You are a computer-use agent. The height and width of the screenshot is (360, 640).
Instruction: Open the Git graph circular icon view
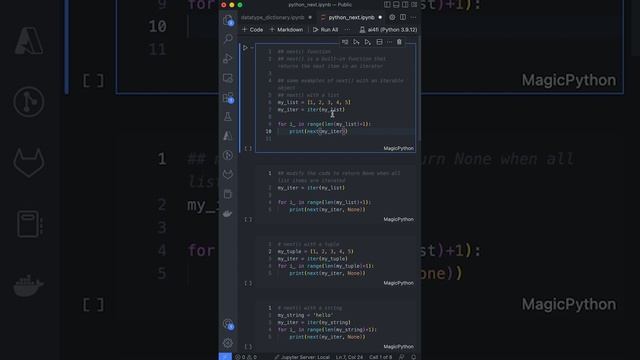tap(228, 155)
